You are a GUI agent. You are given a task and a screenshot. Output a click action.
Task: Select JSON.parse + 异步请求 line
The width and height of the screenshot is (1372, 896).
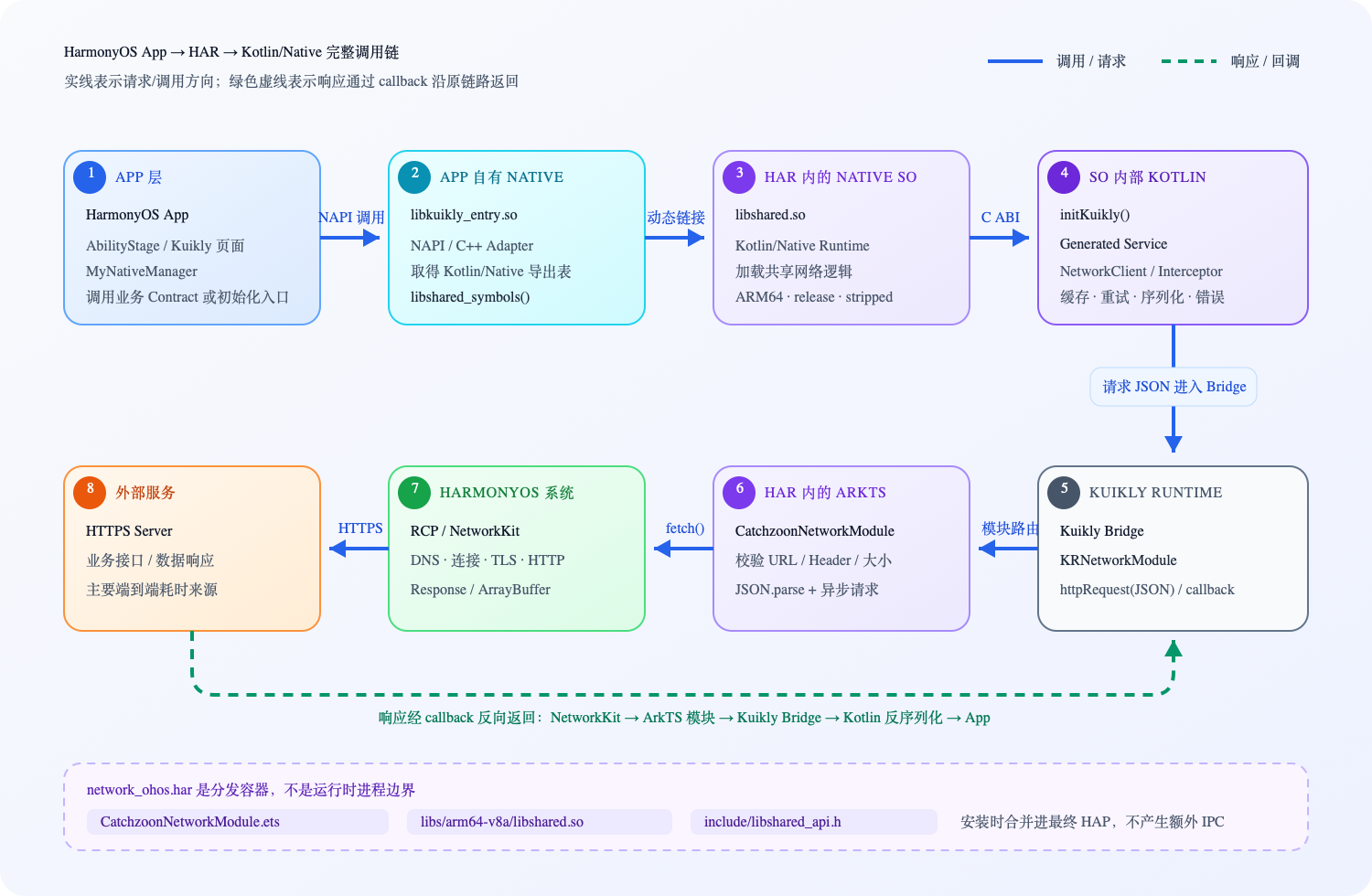point(807,590)
